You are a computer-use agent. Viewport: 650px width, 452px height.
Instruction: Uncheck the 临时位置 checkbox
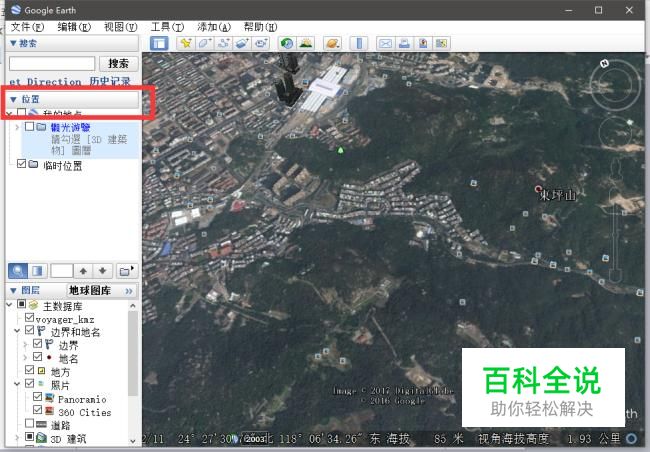22,164
